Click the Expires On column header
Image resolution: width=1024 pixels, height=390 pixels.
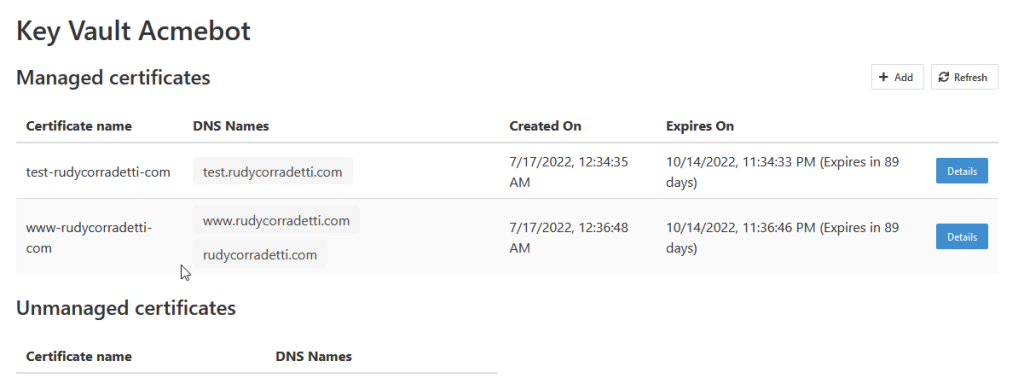(699, 126)
